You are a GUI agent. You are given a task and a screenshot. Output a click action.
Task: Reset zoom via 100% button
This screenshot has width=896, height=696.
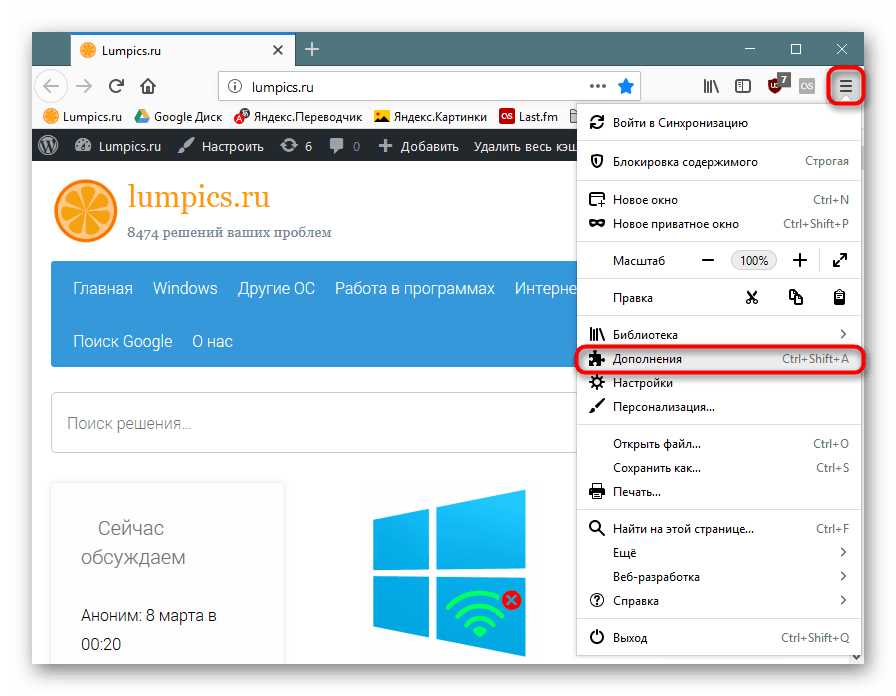tap(754, 261)
